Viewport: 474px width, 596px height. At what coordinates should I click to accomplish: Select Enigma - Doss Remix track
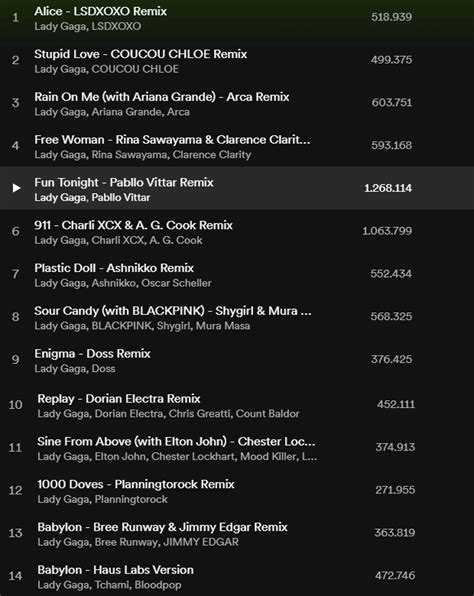pyautogui.click(x=92, y=354)
